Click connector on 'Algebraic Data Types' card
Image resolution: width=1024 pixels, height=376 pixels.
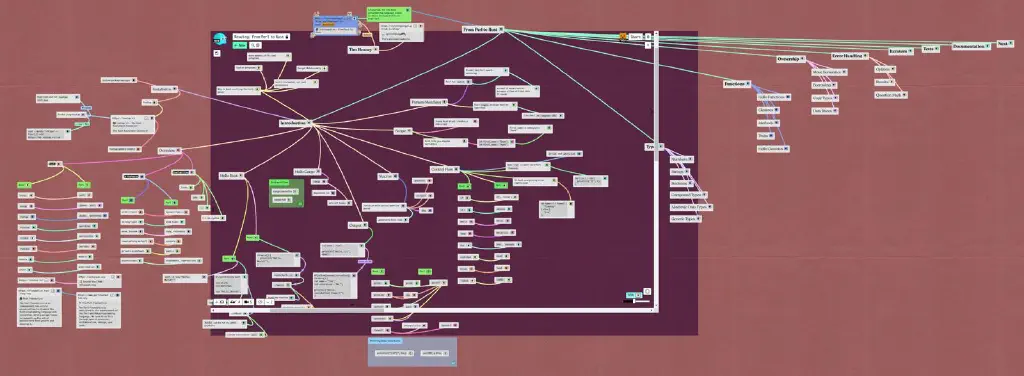pos(710,207)
